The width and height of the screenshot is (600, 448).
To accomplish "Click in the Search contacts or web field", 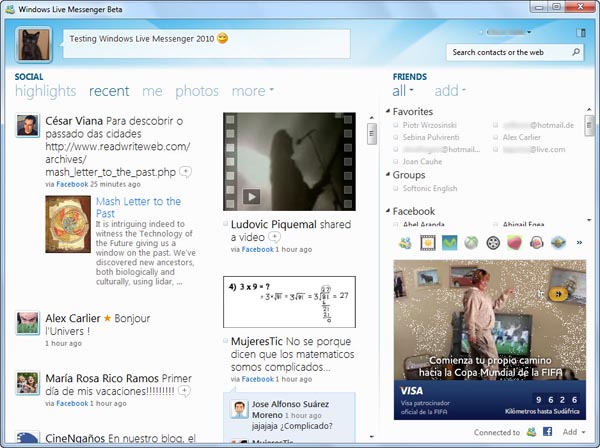I will coord(505,51).
